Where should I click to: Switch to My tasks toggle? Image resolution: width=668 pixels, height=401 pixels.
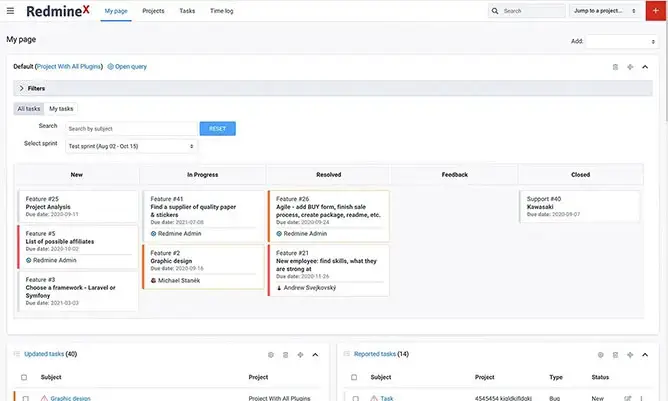click(x=61, y=109)
